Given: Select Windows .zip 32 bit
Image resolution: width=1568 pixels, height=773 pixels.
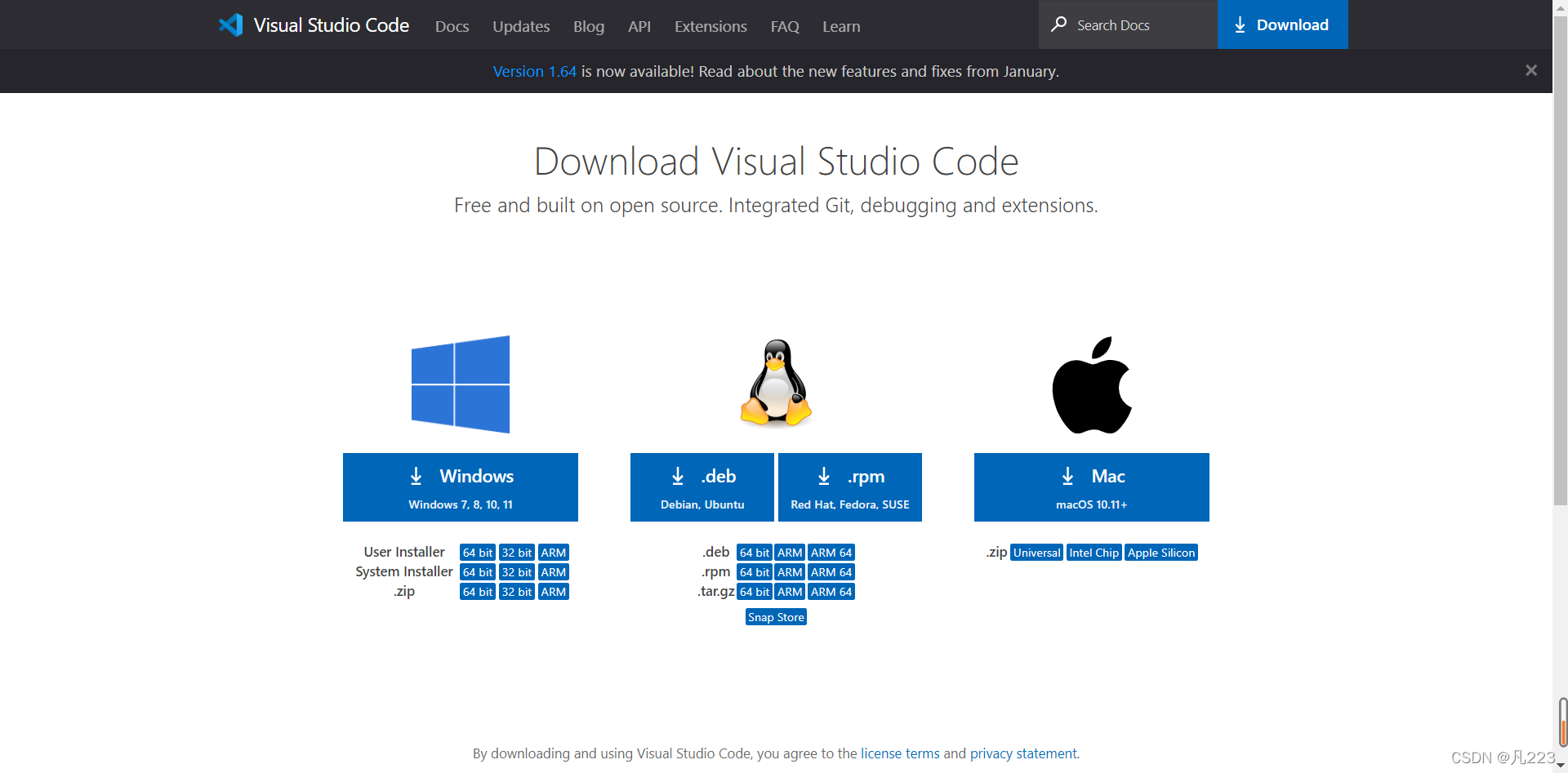Looking at the screenshot, I should (517, 592).
